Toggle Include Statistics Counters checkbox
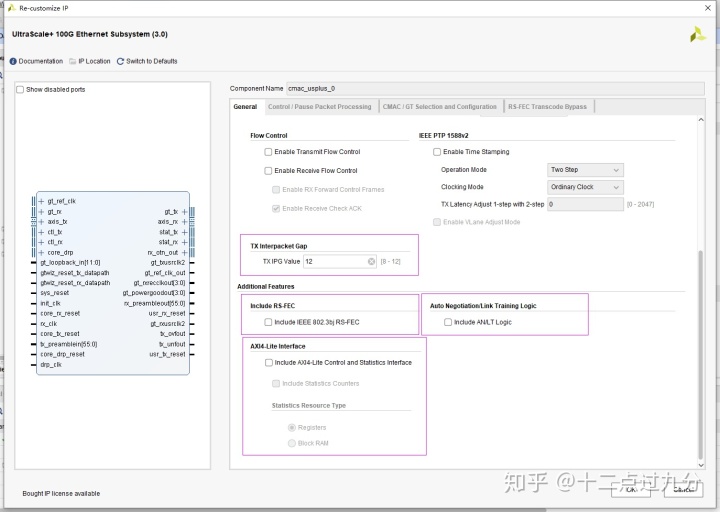Viewport: 720px width, 512px height. click(x=276, y=383)
